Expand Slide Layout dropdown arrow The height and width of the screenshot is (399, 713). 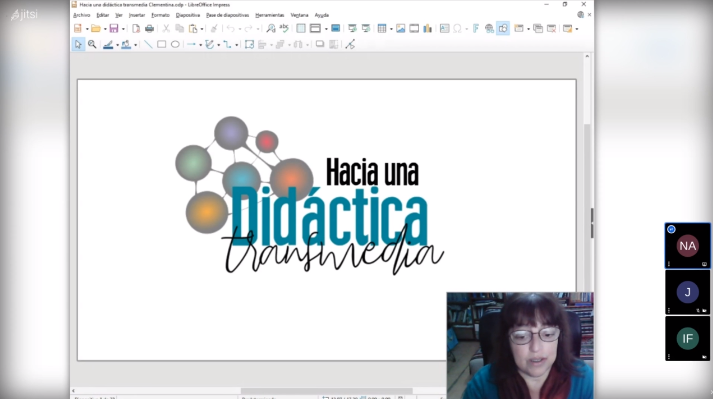pos(577,29)
